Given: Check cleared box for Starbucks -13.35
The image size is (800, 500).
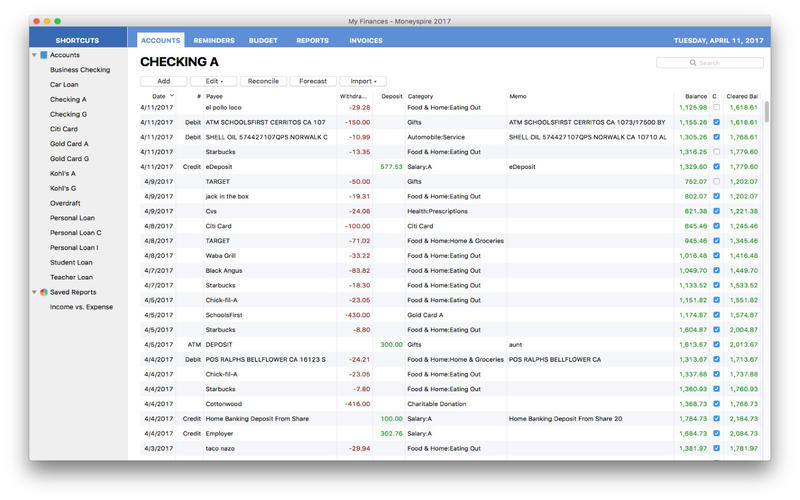Looking at the screenshot, I should pyautogui.click(x=716, y=152).
